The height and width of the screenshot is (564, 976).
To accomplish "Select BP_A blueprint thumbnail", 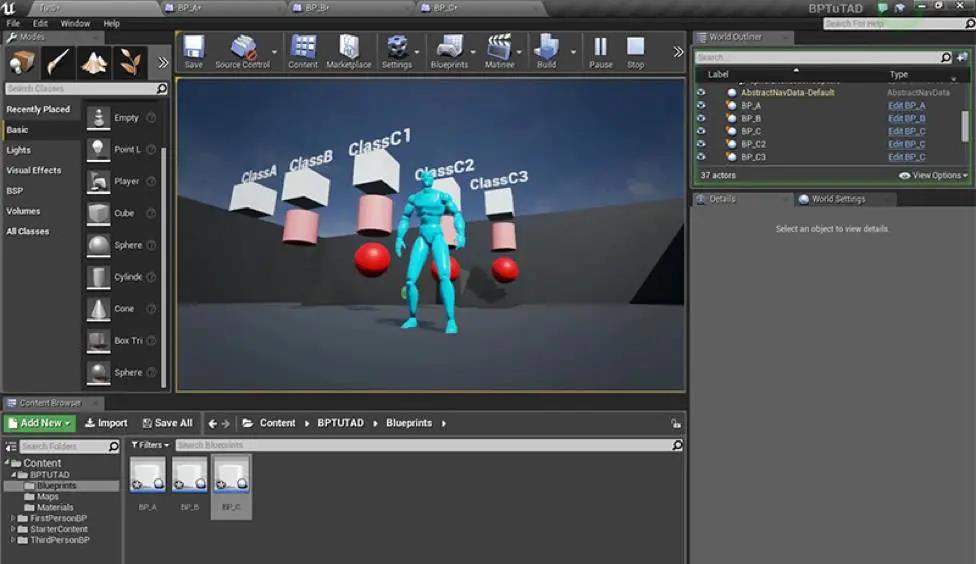I will [148, 474].
